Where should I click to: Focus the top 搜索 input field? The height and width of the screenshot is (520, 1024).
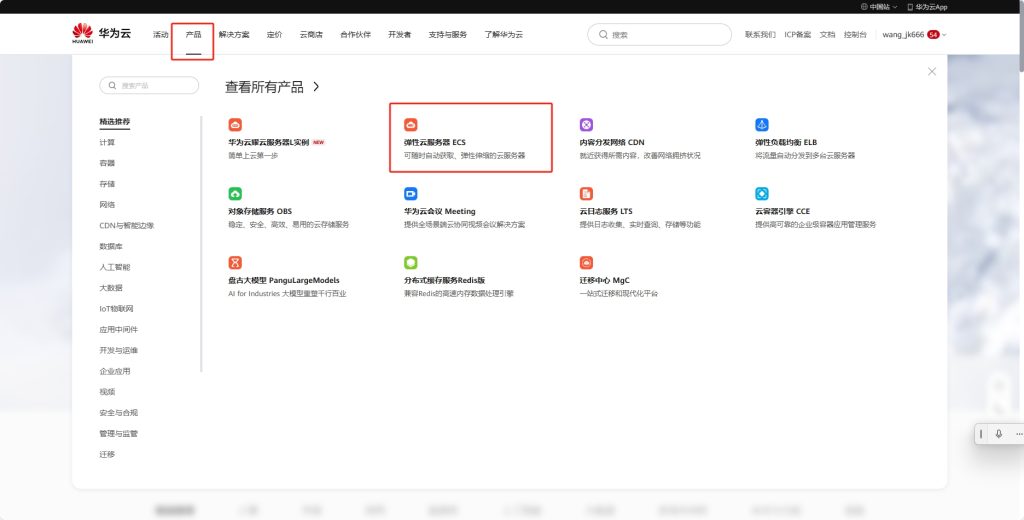tap(660, 35)
